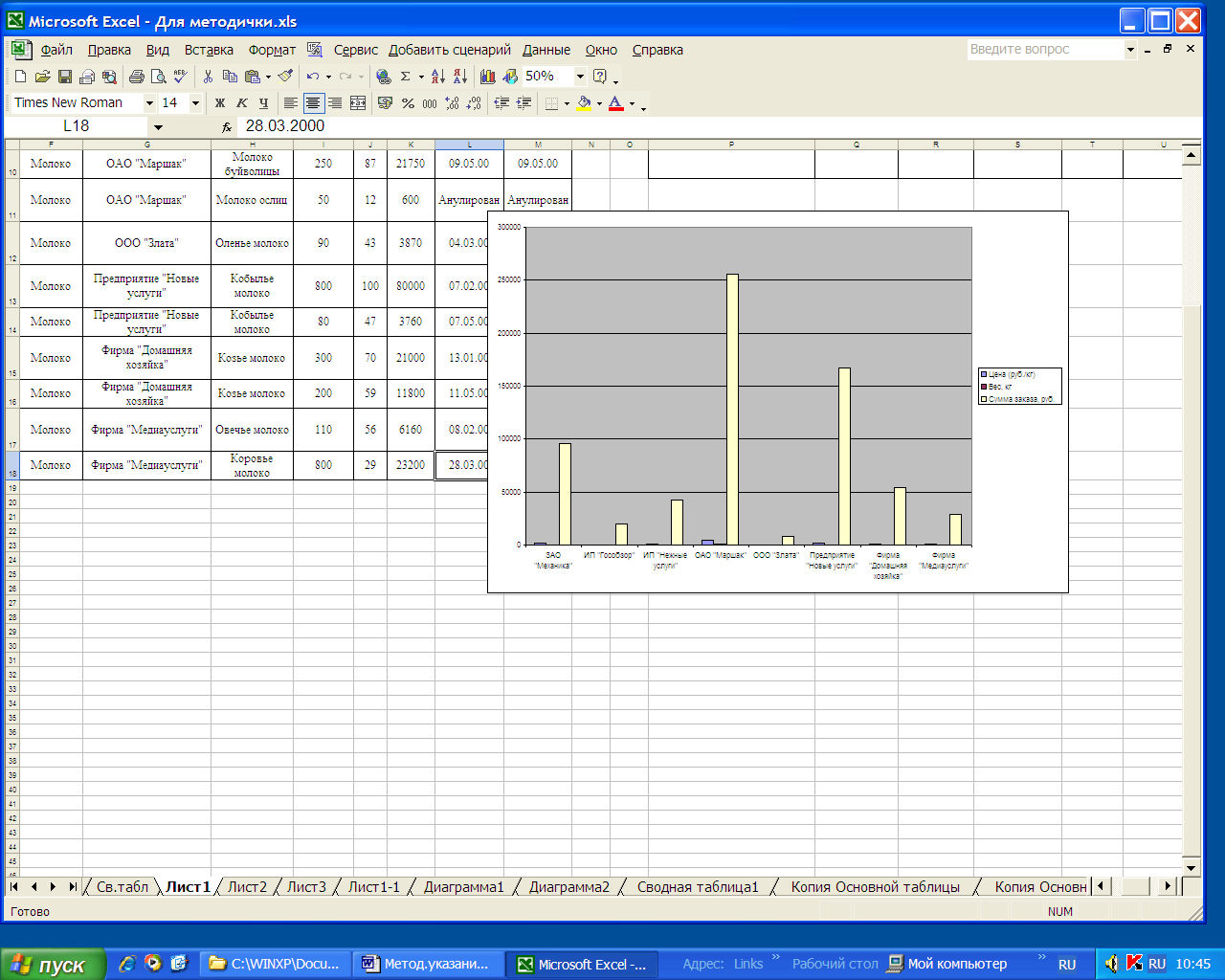Open the Данные menu
The height and width of the screenshot is (980, 1225).
(546, 50)
